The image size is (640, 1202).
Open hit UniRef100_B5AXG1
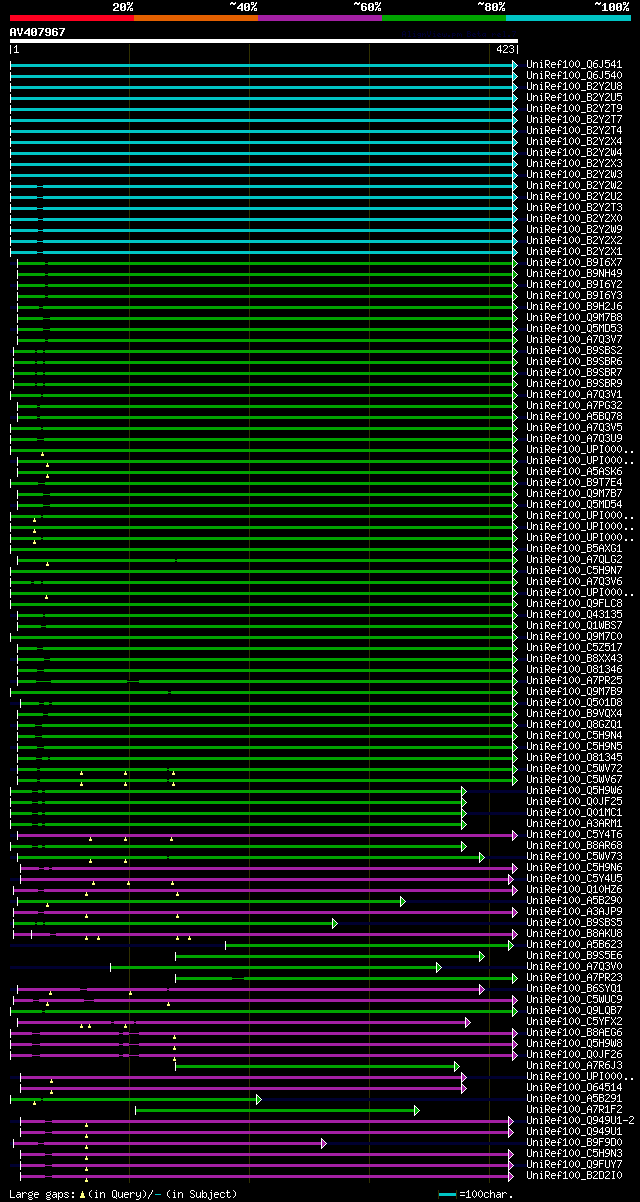[x=575, y=548]
